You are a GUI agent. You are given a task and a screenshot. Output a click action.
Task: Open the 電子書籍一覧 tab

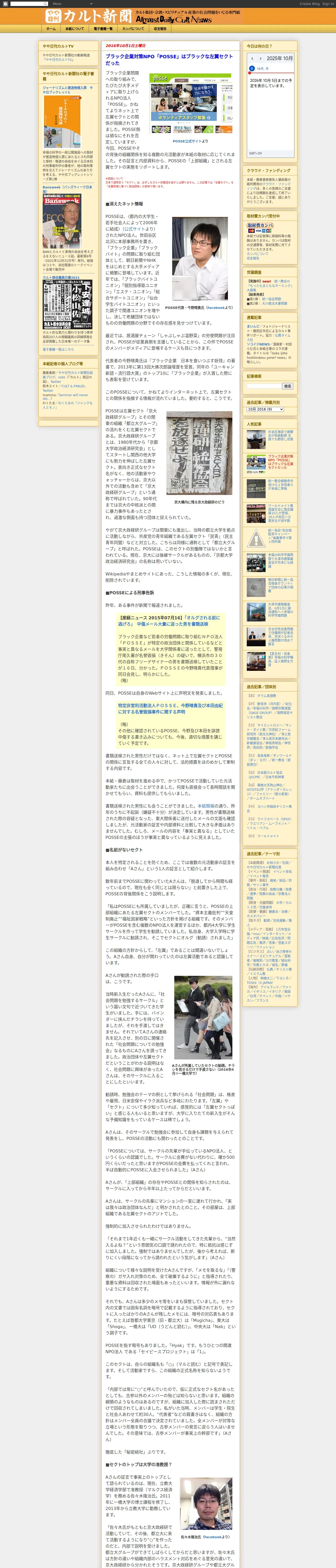click(x=103, y=28)
